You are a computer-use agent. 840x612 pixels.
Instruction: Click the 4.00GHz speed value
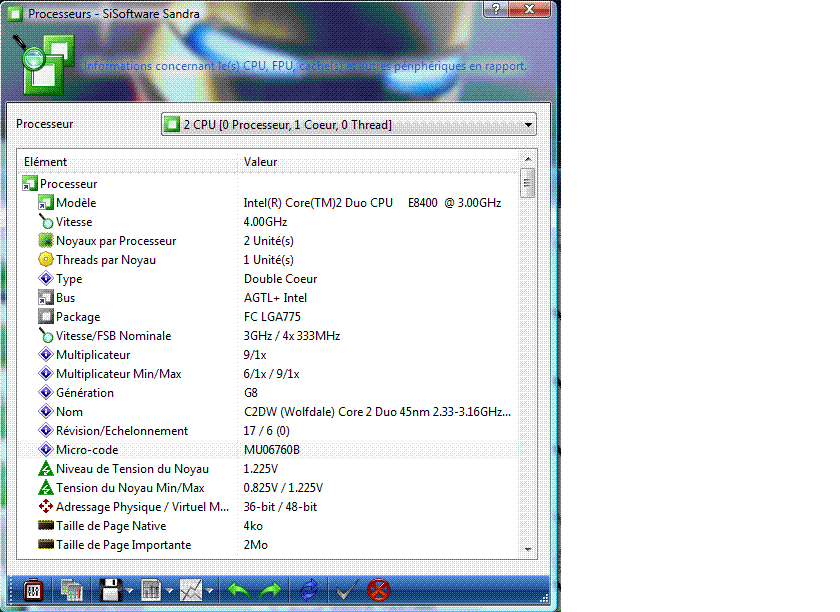coord(265,222)
